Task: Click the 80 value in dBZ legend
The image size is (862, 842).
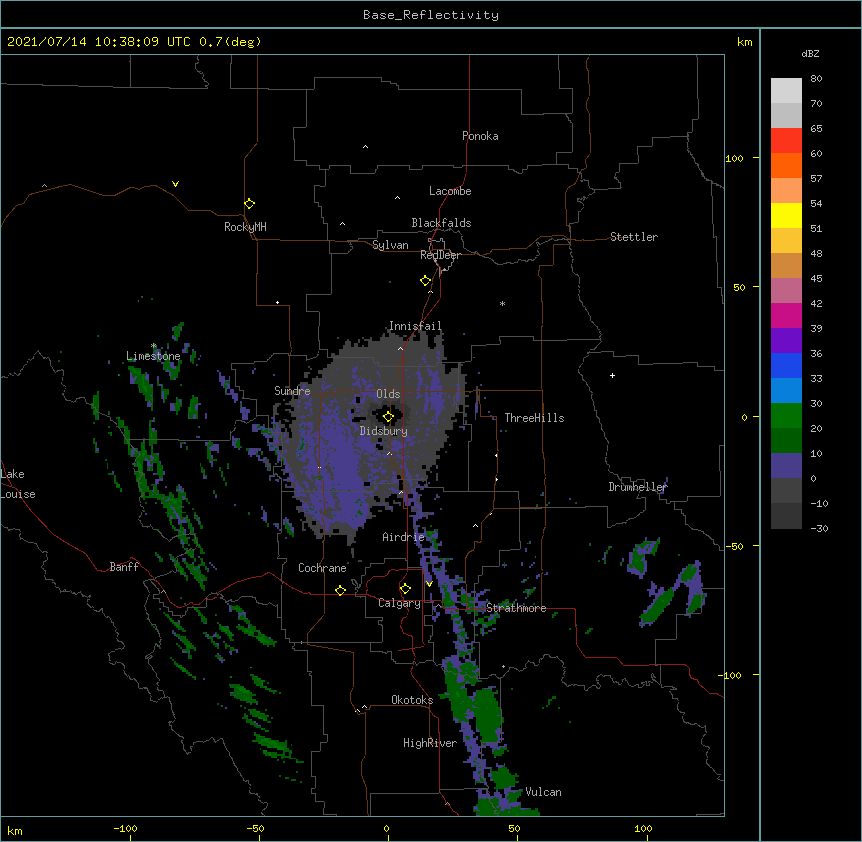Action: click(x=816, y=79)
